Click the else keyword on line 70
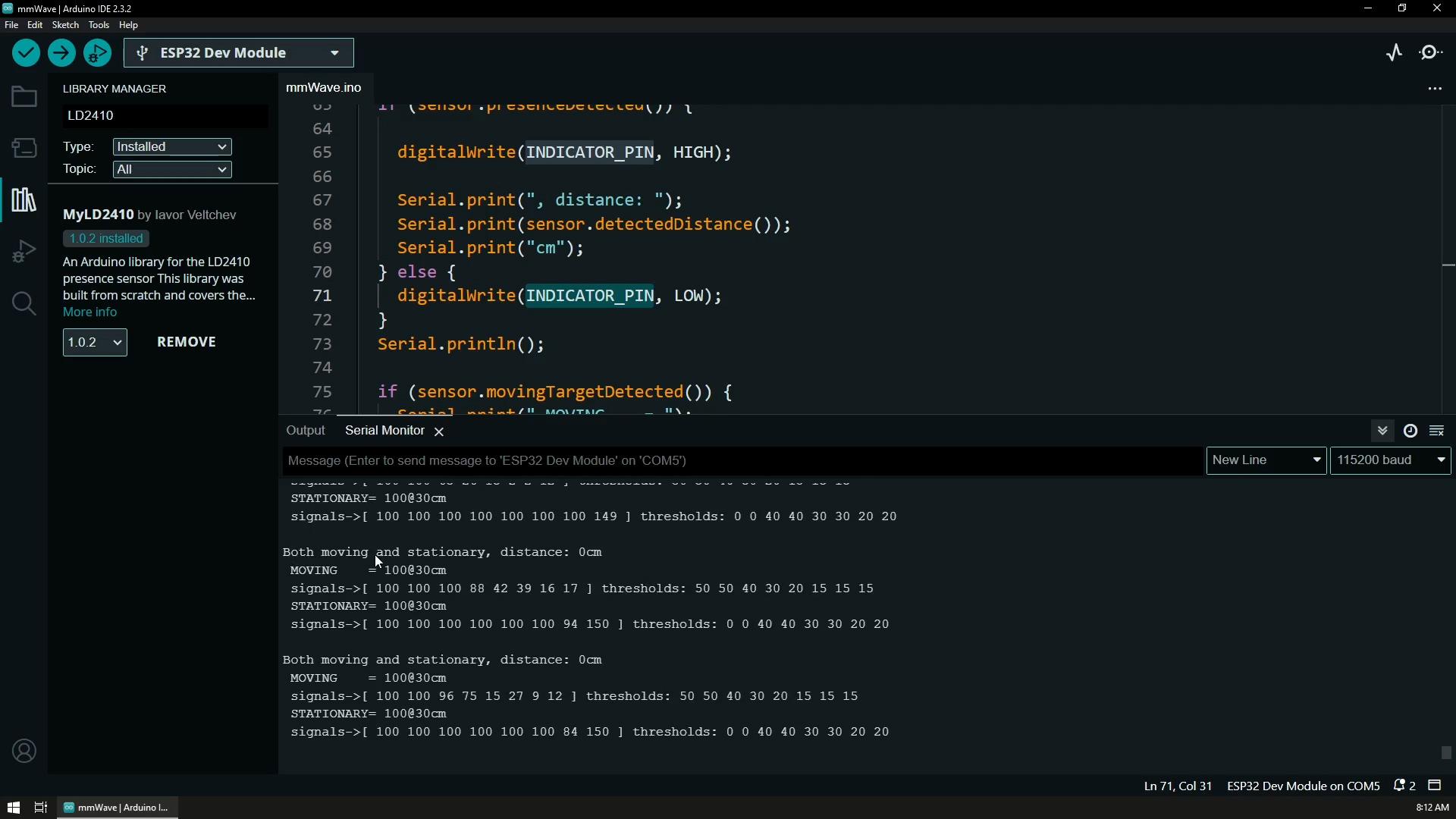The width and height of the screenshot is (1456, 819). pyautogui.click(x=417, y=273)
